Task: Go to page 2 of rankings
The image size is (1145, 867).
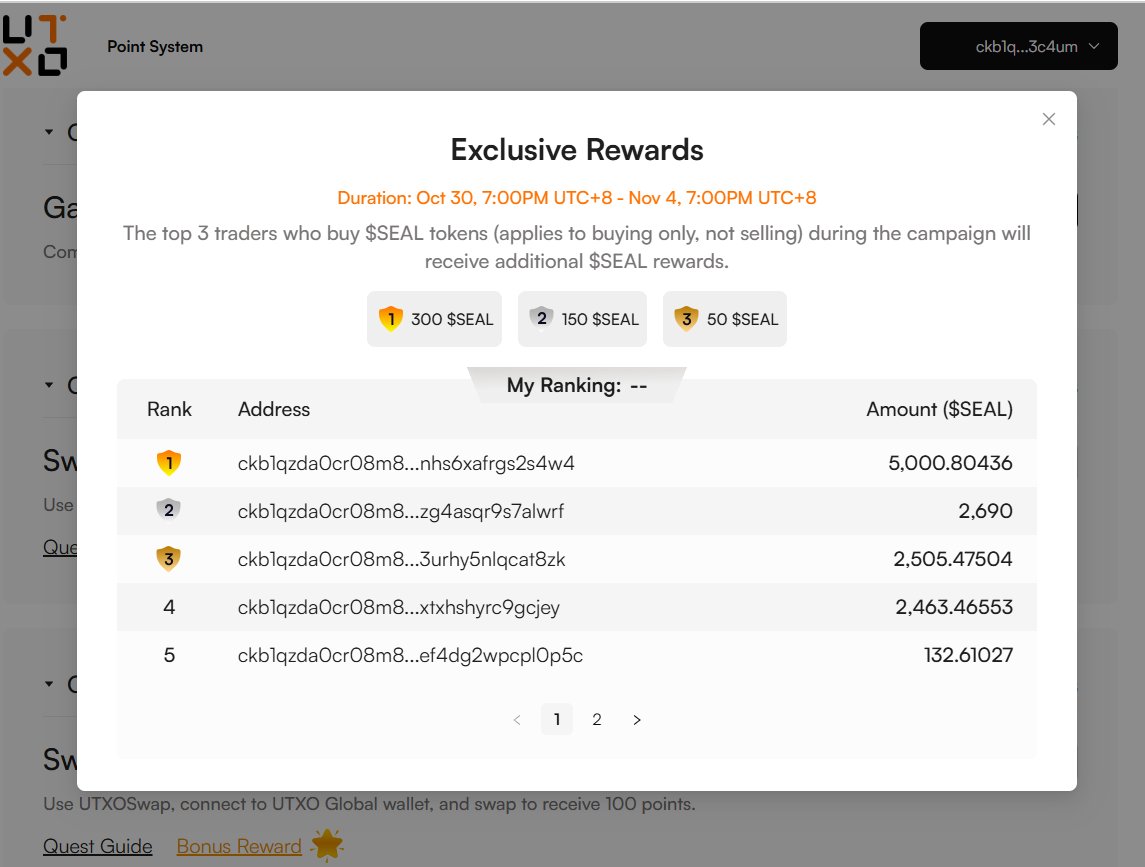Action: pos(597,719)
